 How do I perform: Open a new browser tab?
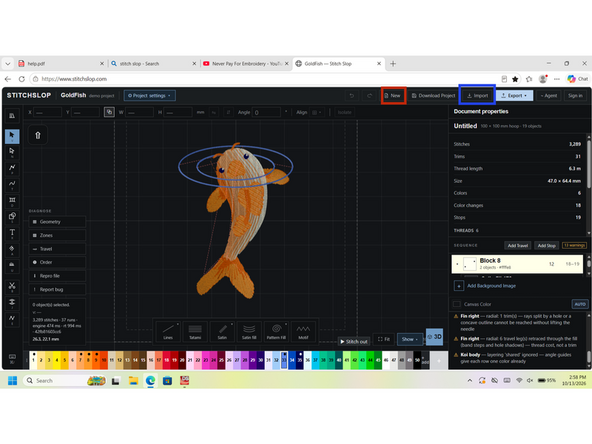(x=393, y=64)
